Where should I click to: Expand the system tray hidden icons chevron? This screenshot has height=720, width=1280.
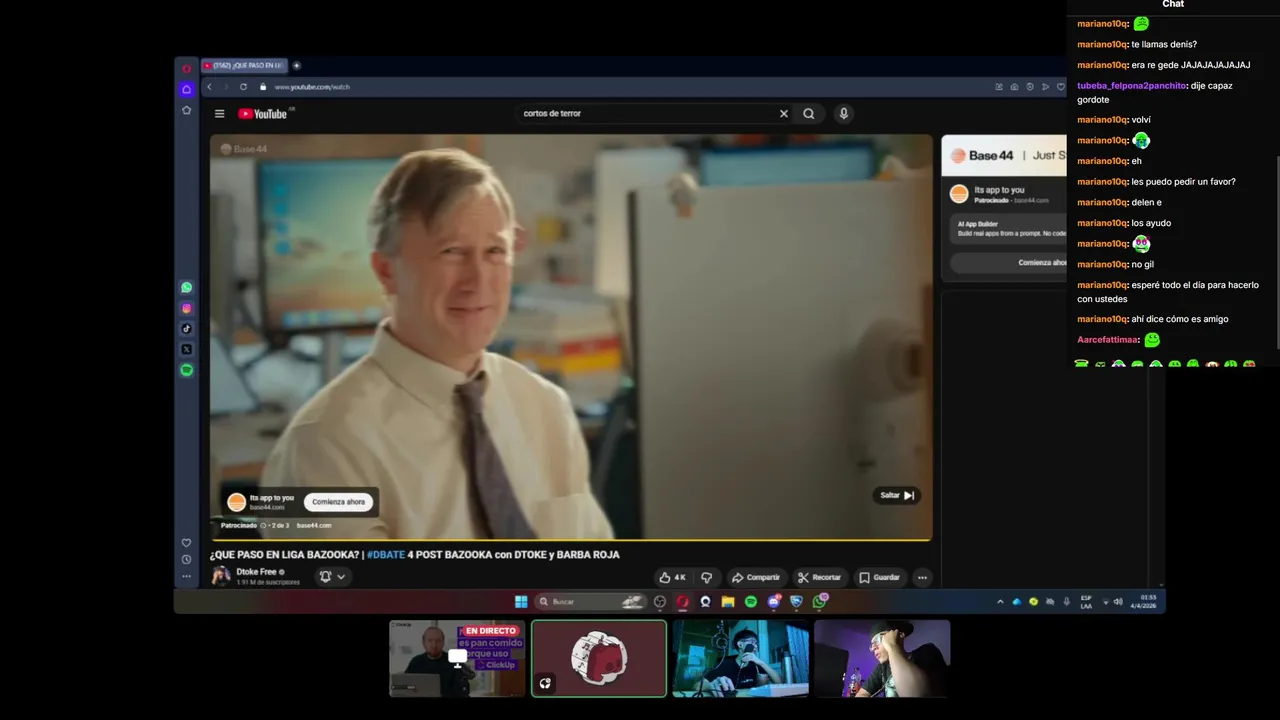point(1000,602)
